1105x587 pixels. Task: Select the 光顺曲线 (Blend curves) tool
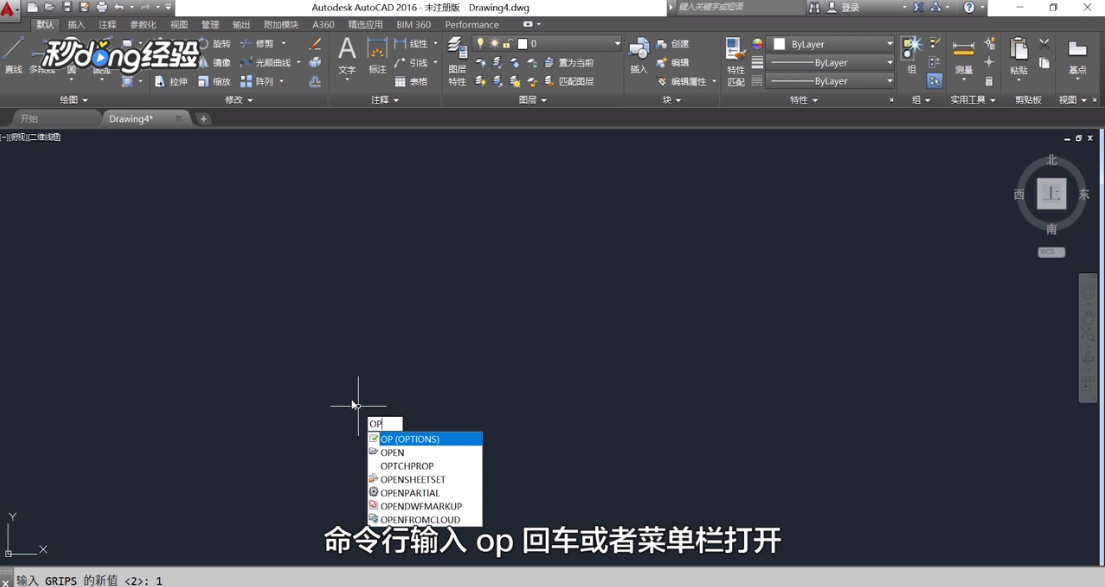[266, 62]
